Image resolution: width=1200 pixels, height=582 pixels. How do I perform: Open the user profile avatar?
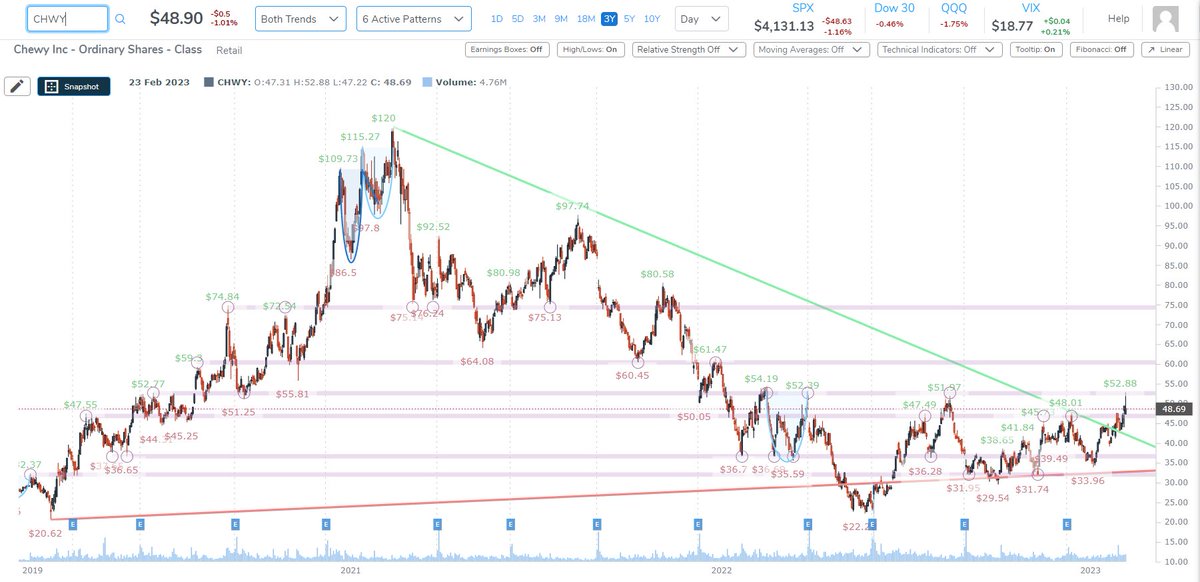1165,19
